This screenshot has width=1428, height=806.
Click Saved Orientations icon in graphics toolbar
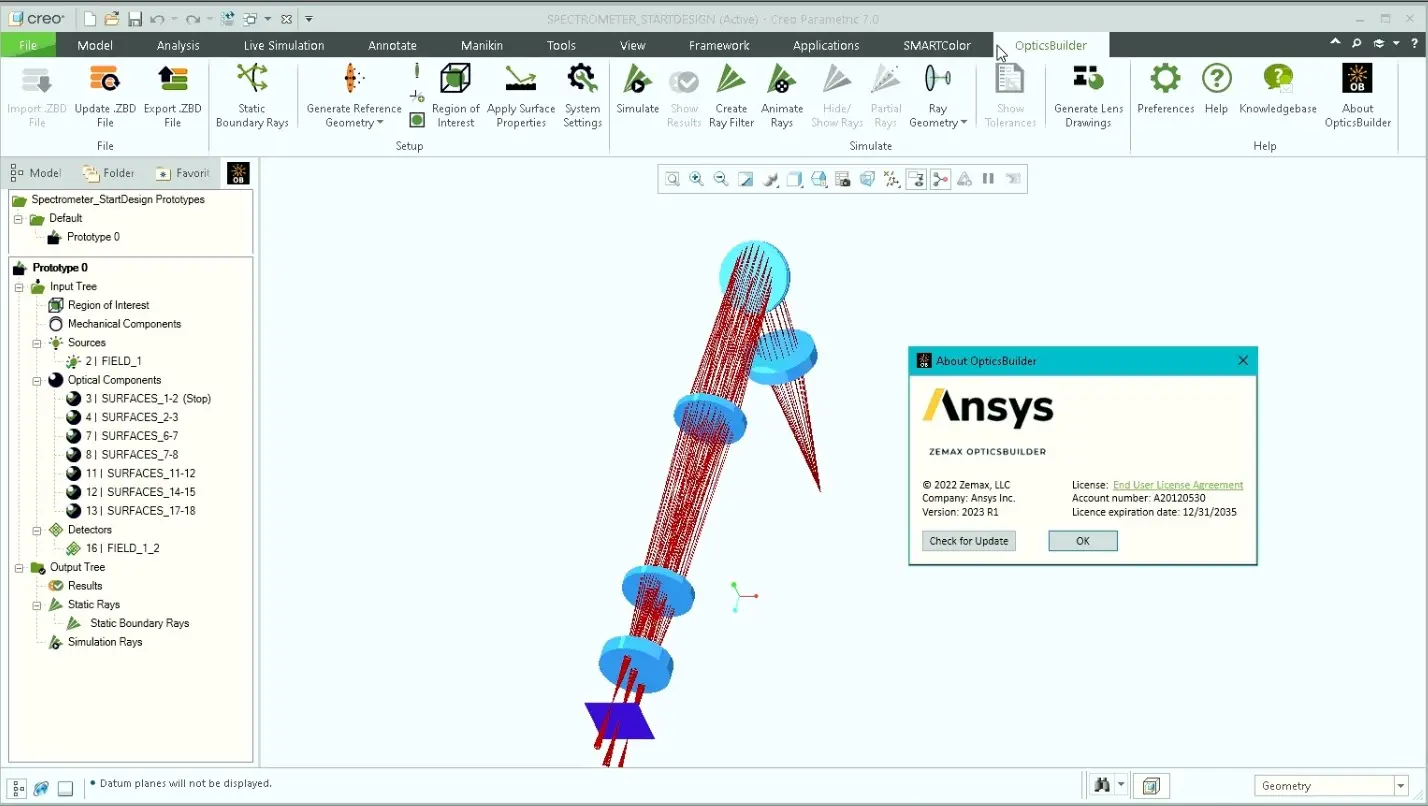tap(819, 179)
